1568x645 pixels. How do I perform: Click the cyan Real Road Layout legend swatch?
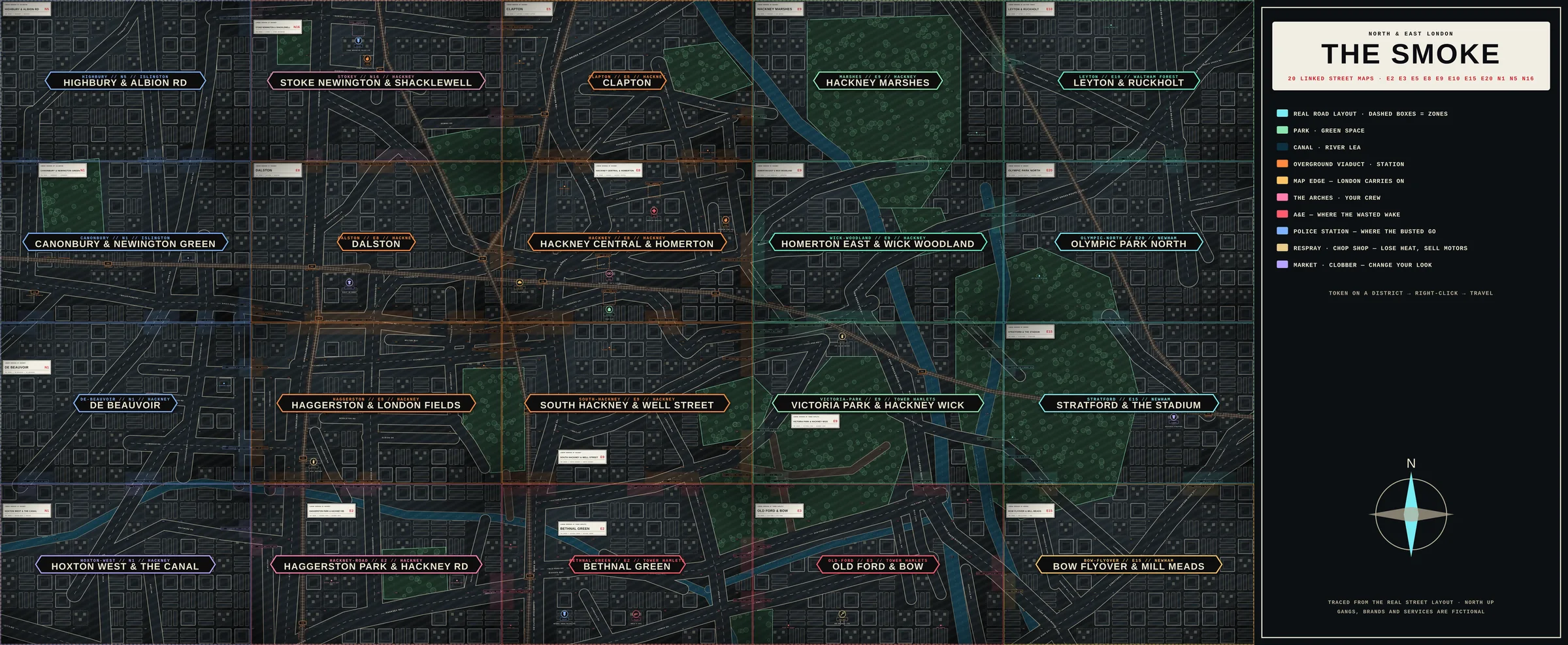1282,114
